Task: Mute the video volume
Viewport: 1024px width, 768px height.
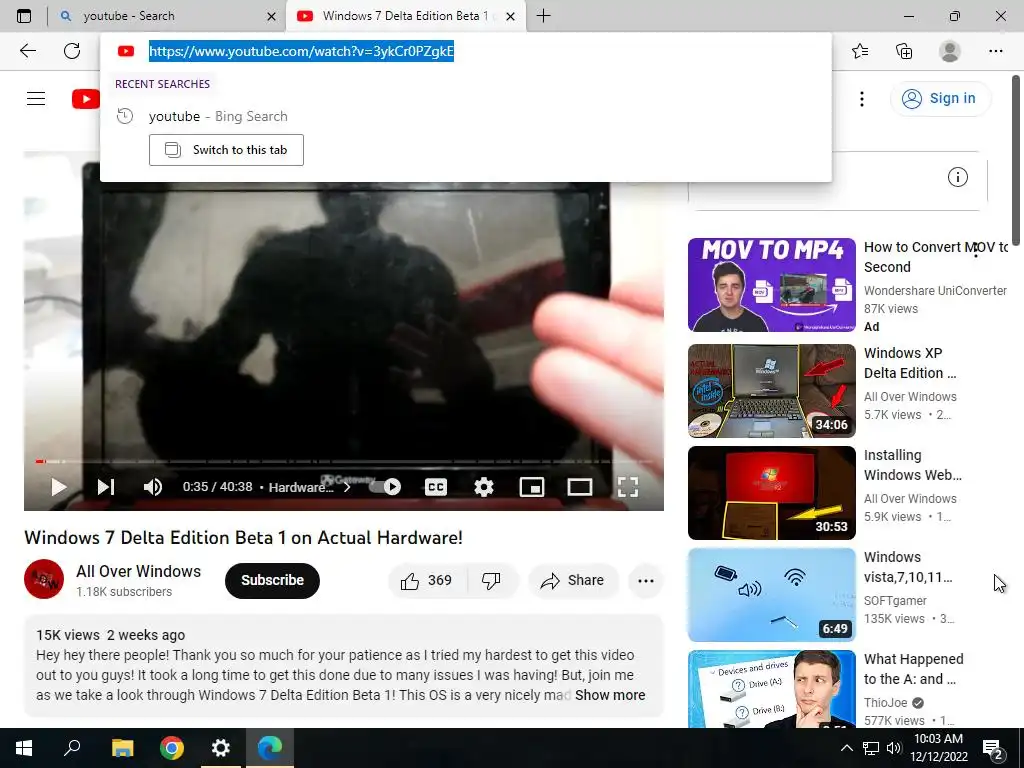Action: click(153, 487)
